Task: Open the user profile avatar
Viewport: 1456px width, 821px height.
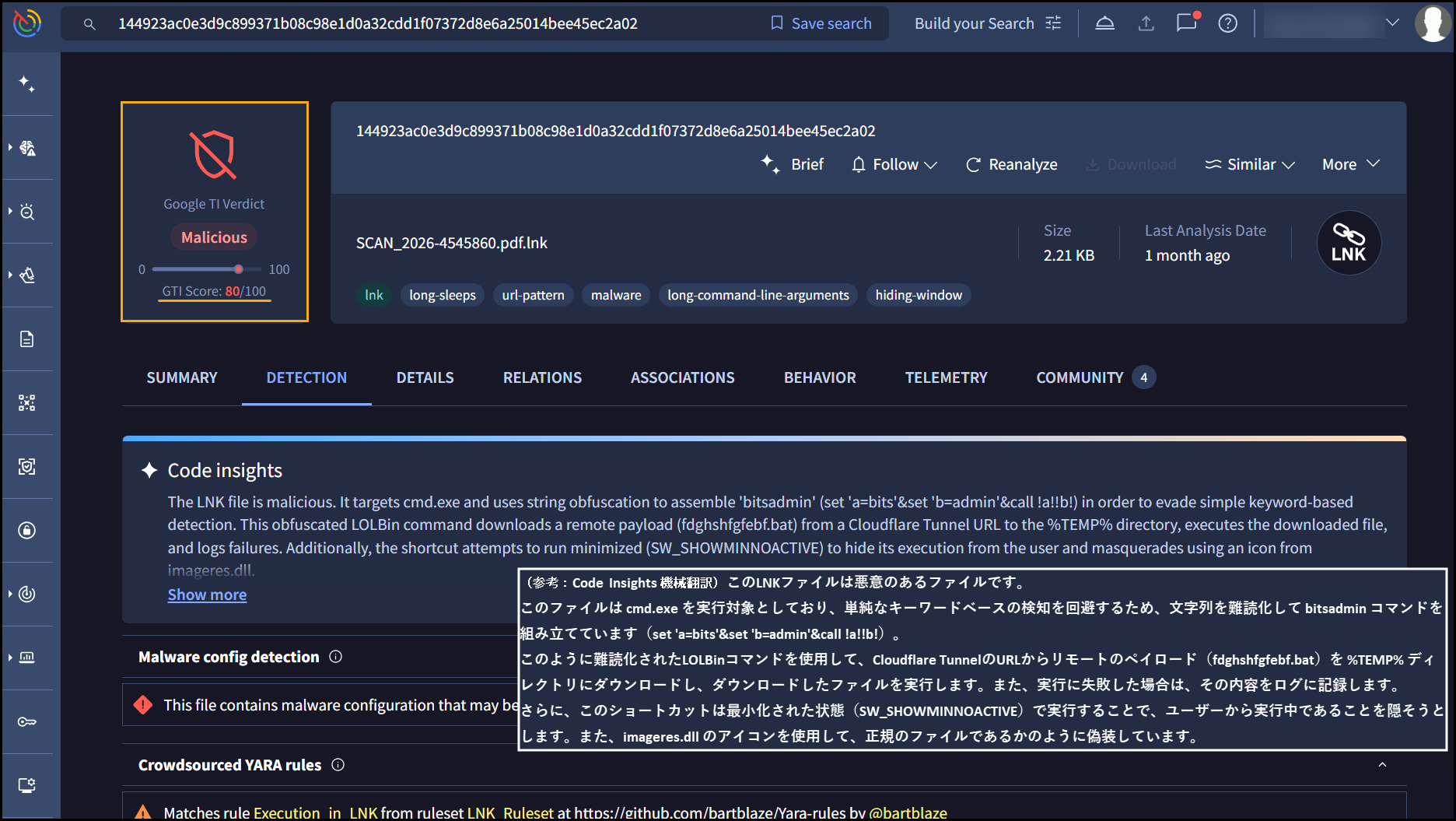Action: (x=1433, y=23)
